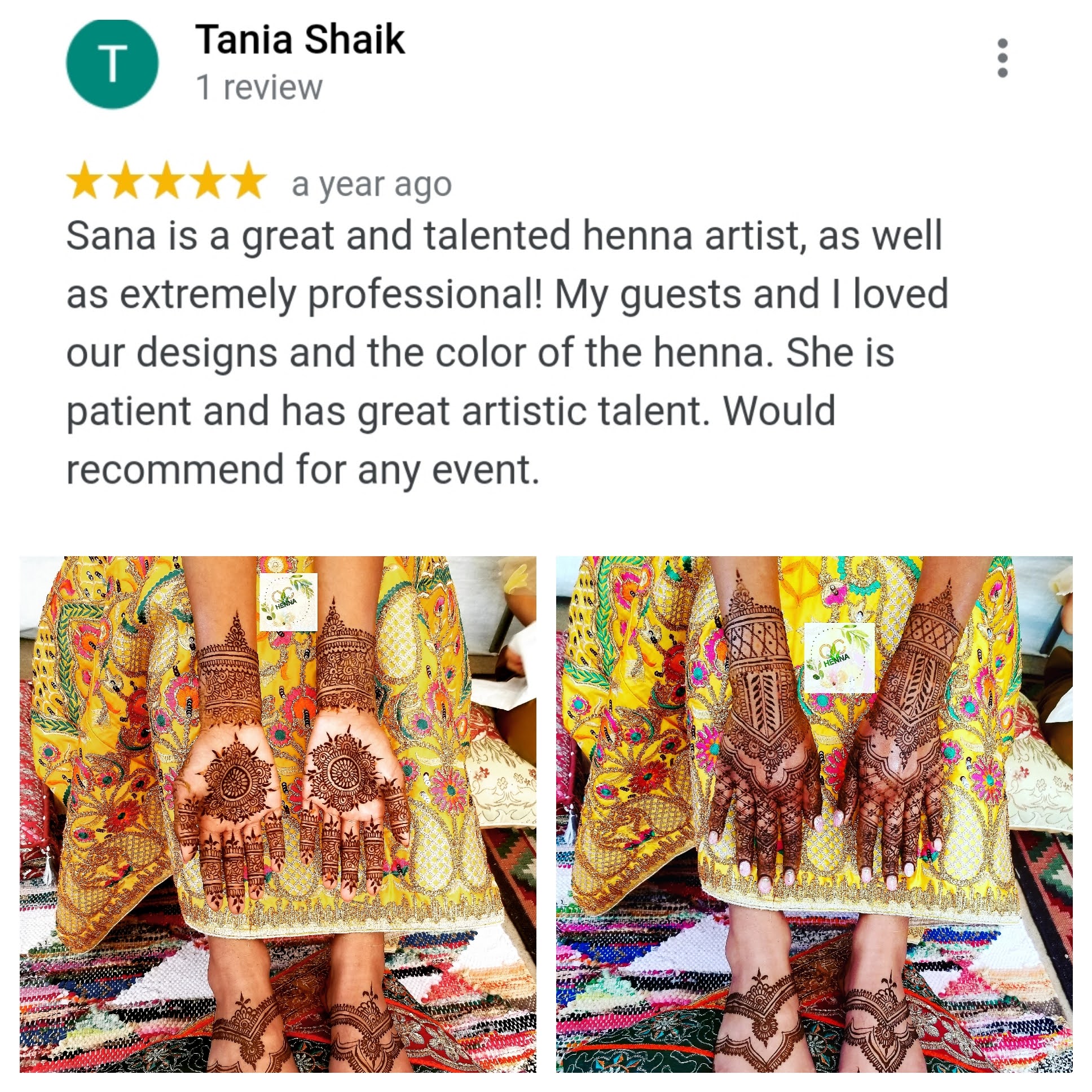Open the Tania Shaik profile name link
Viewport: 1092px width, 1092px height.
click(x=300, y=39)
